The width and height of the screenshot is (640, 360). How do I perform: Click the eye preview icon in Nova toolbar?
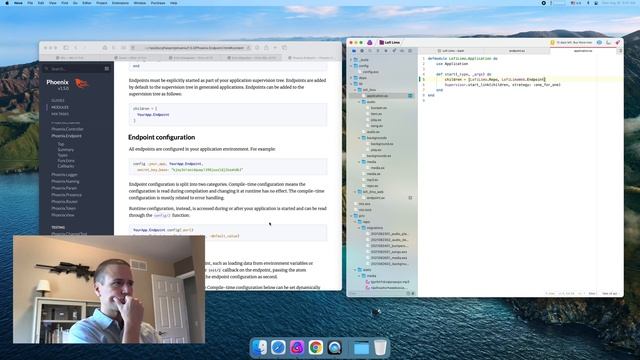coord(599,42)
